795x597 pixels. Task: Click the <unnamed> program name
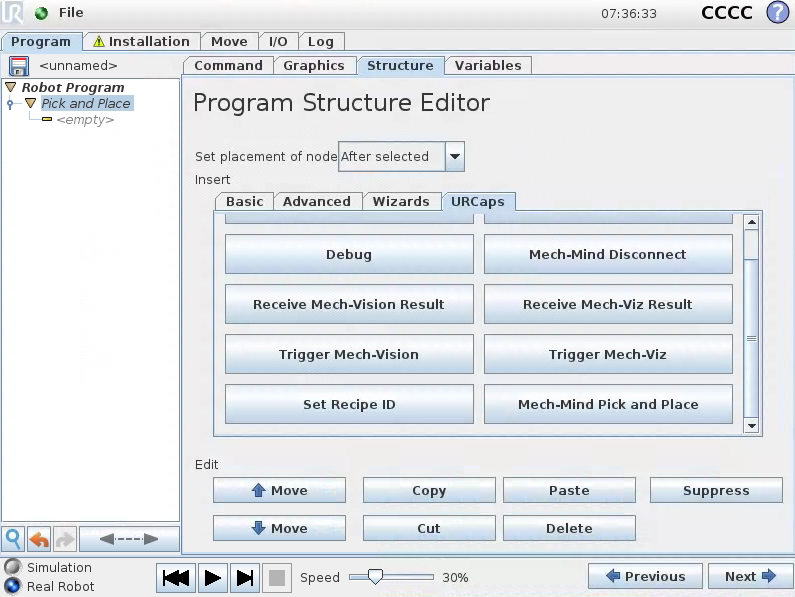click(79, 65)
